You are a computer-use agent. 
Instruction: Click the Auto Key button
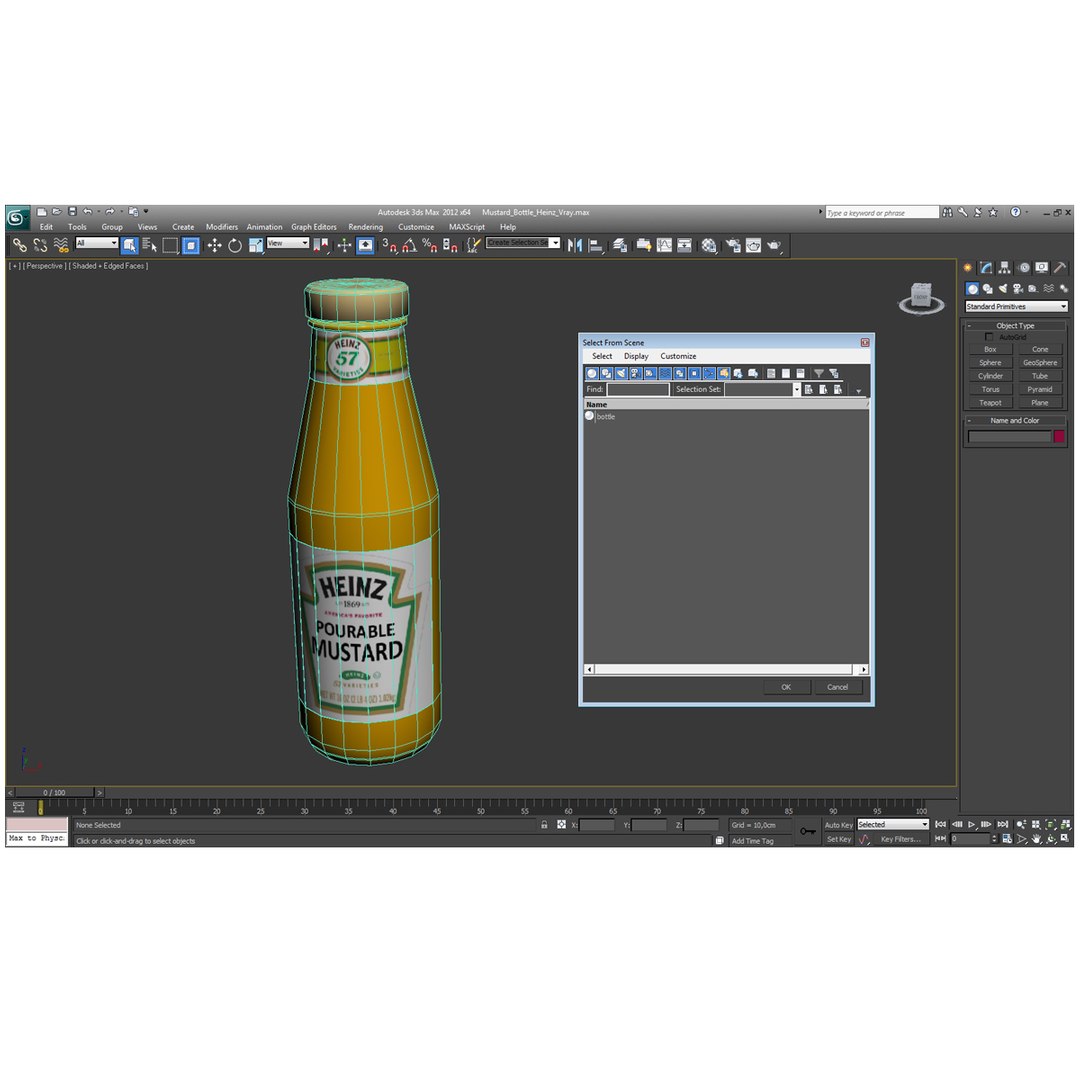point(838,824)
